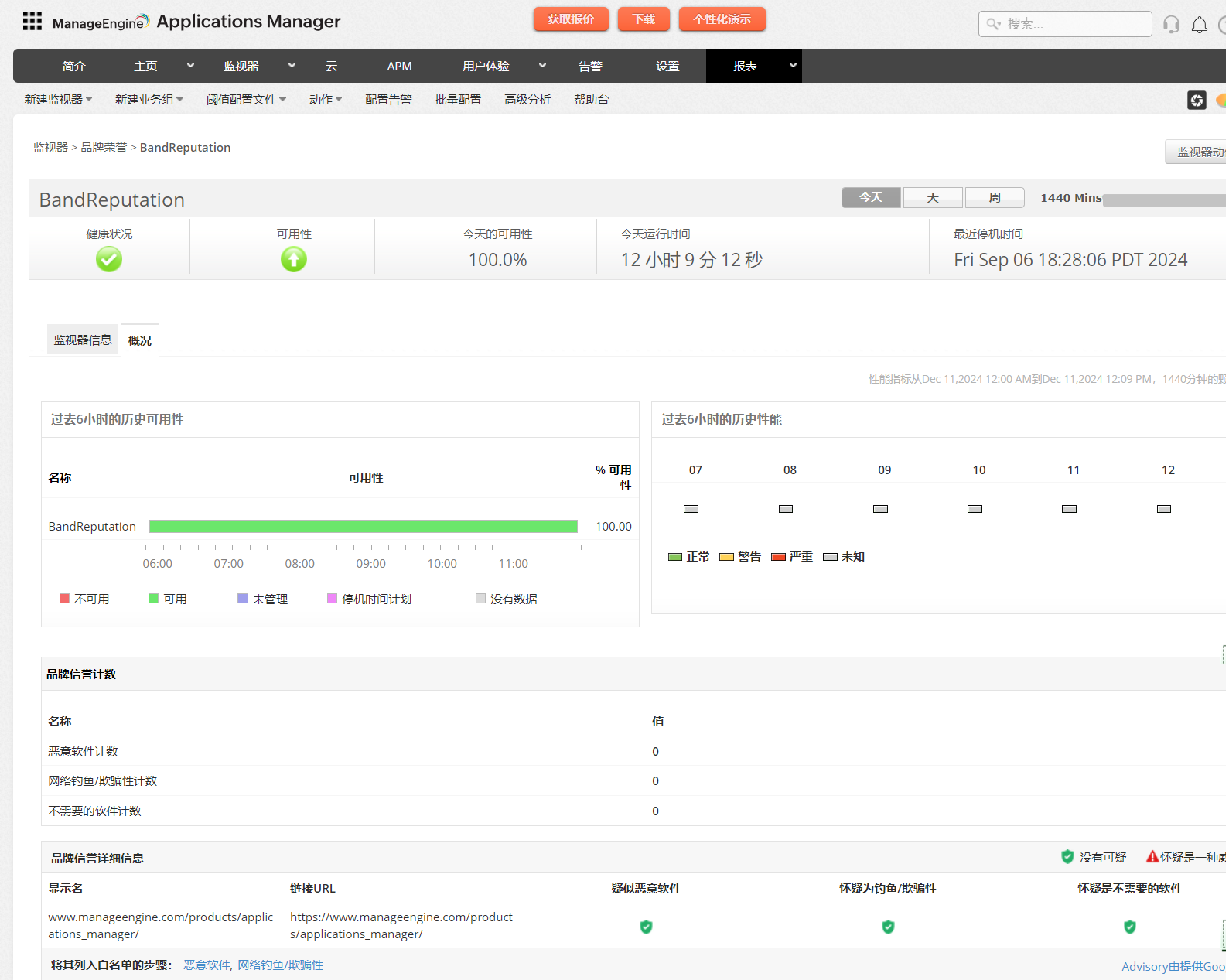Click the green availability up-arrow icon
The image size is (1229, 980).
(294, 259)
